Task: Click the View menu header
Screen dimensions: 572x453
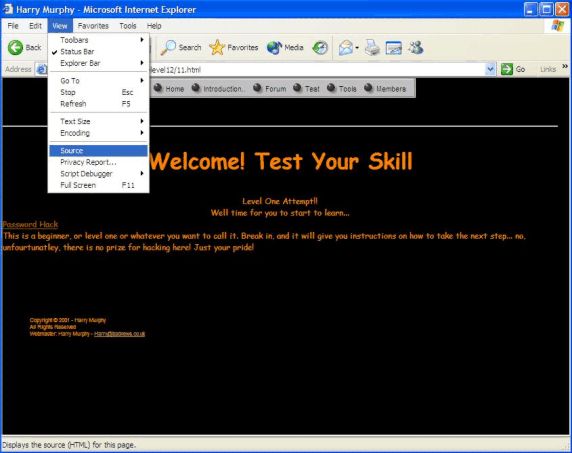Action: click(60, 26)
